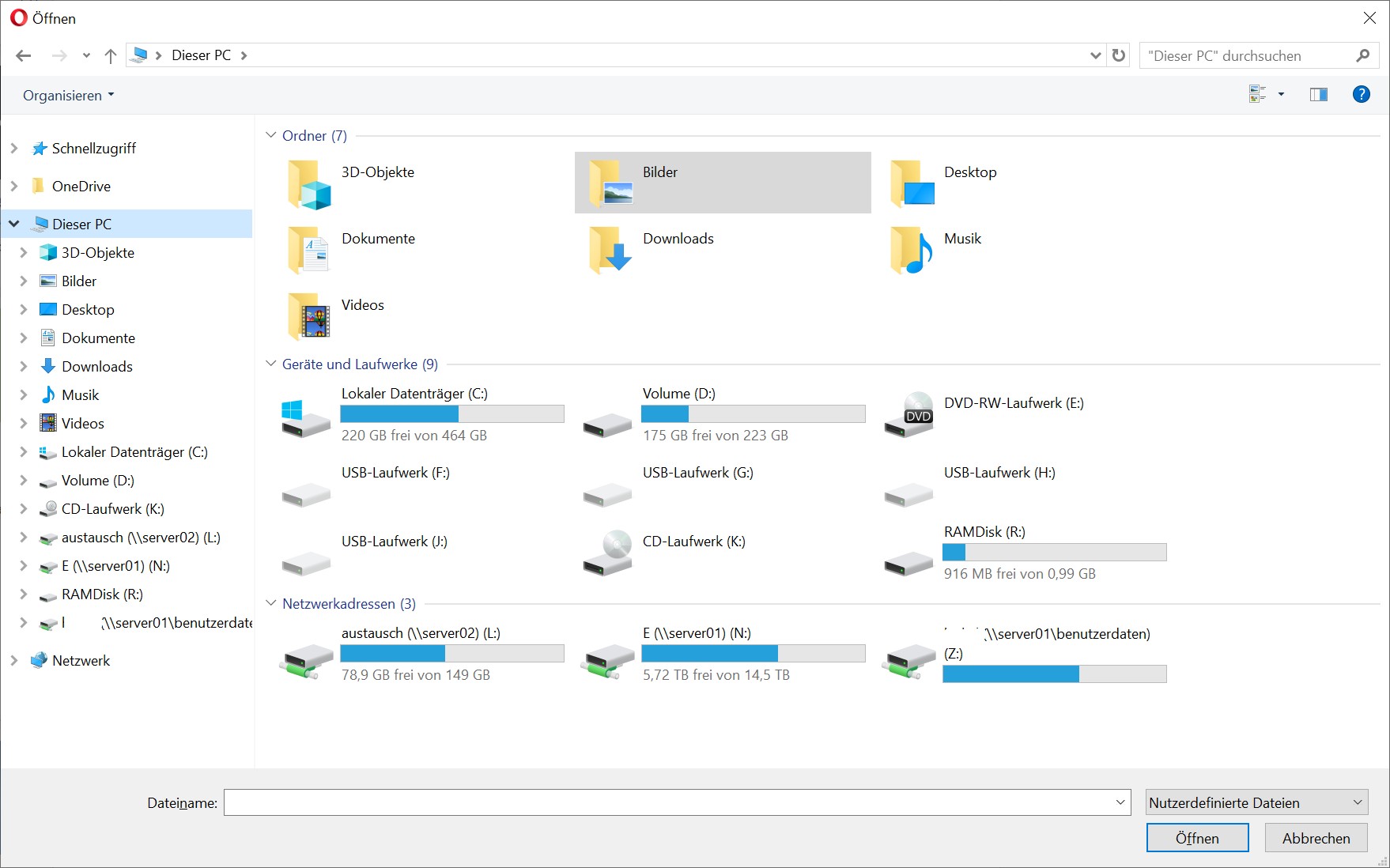Select OneDrive in sidebar
Screen dimensions: 1390x868
[x=81, y=186]
